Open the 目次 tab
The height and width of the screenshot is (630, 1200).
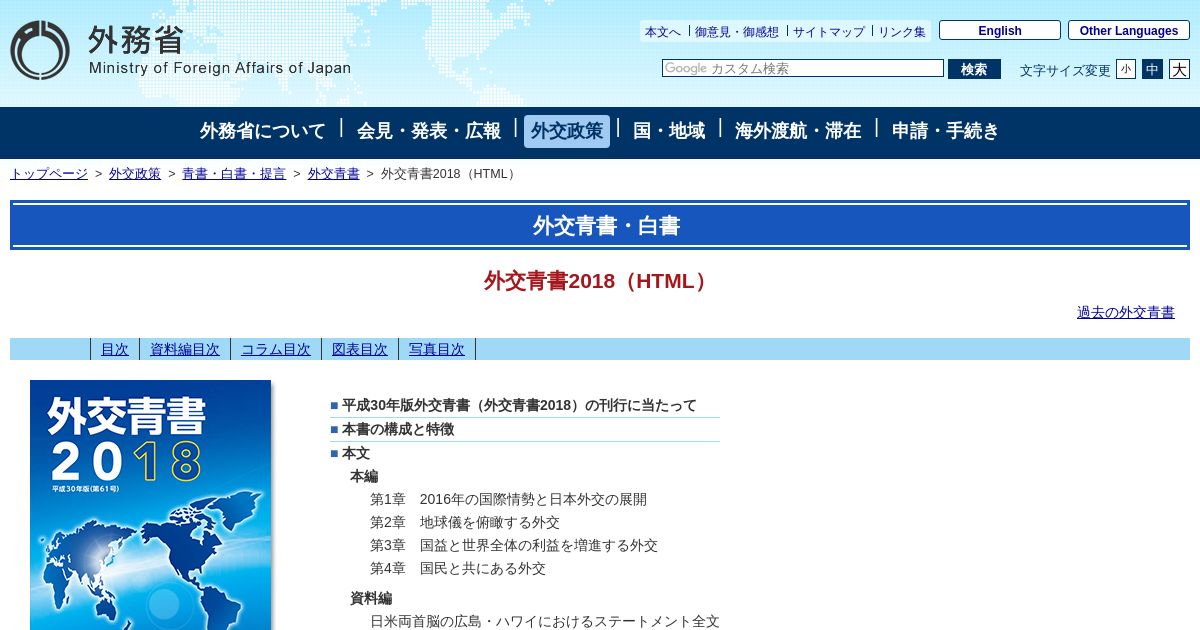[x=115, y=349]
